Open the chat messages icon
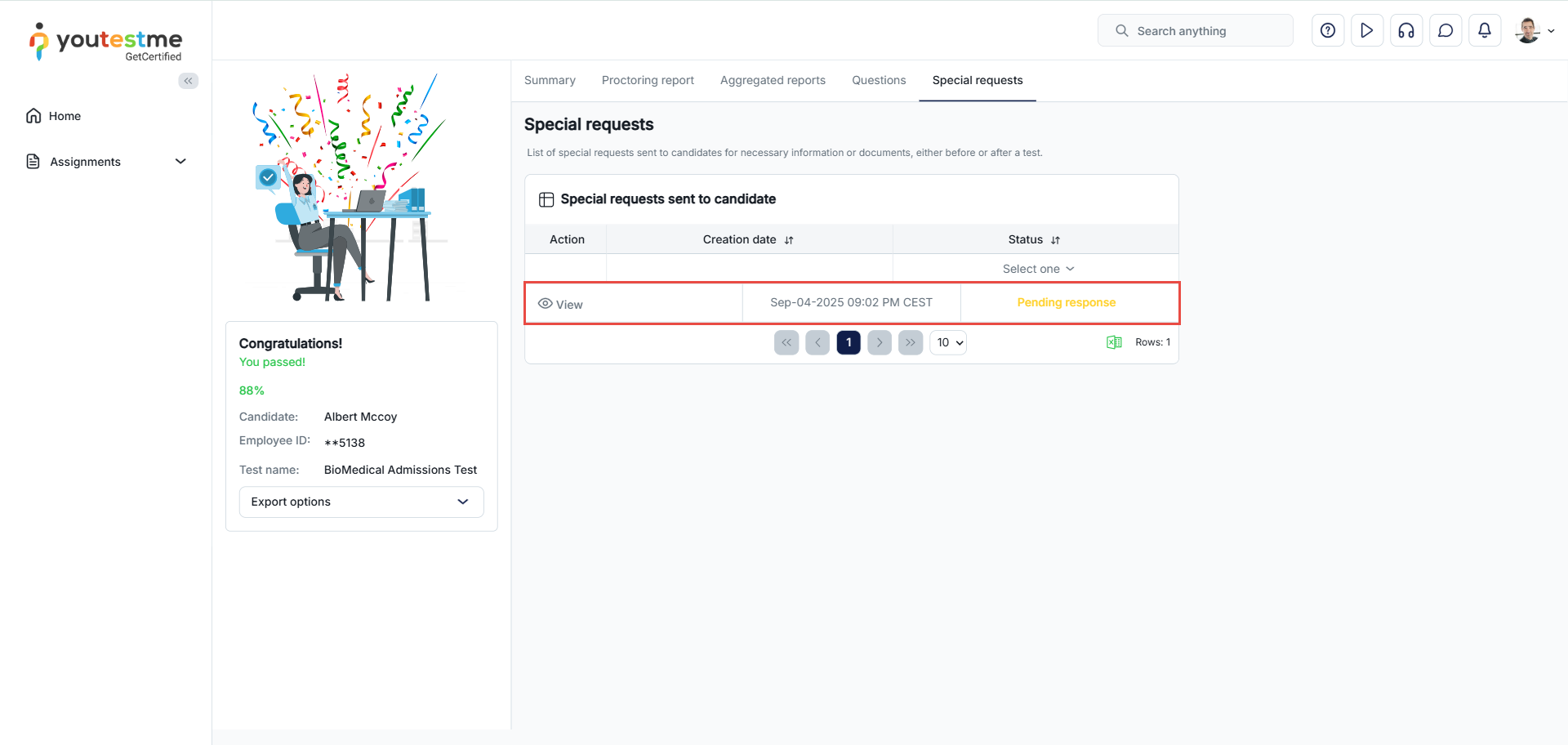This screenshot has height=745, width=1568. [x=1445, y=31]
